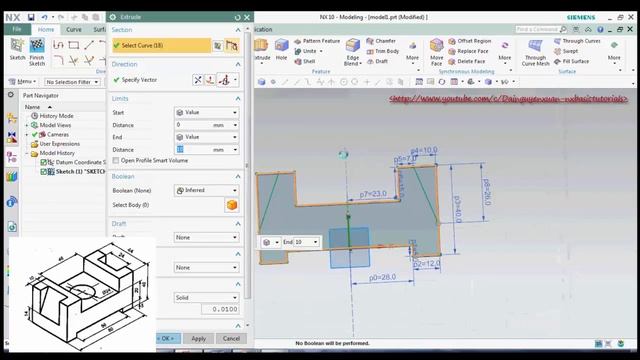Open the Solid body type dropdown
This screenshot has height=360, width=640.
click(x=207, y=298)
